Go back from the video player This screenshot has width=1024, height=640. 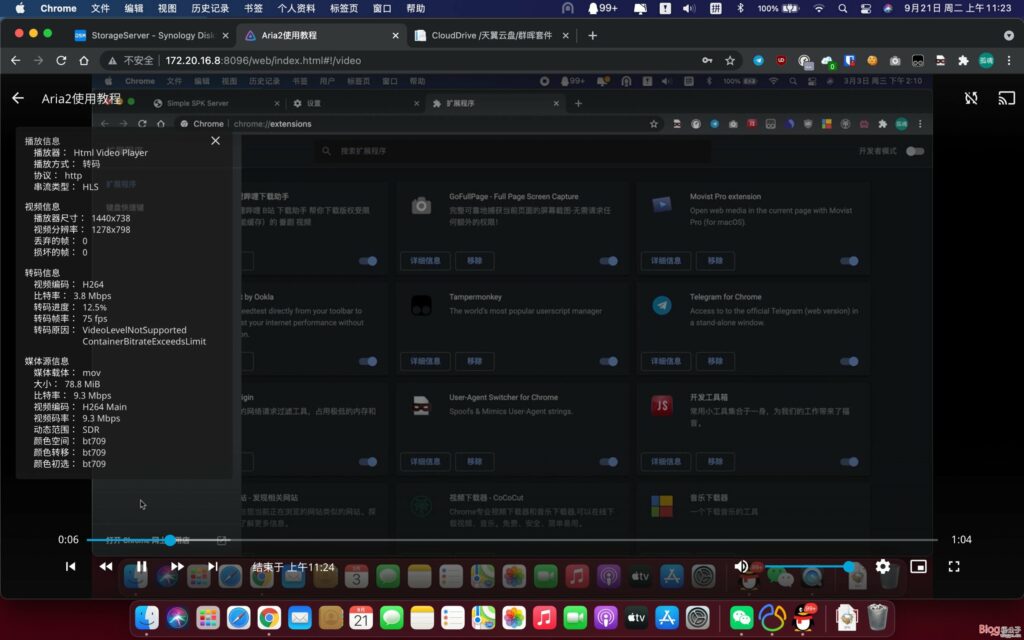click(x=18, y=98)
